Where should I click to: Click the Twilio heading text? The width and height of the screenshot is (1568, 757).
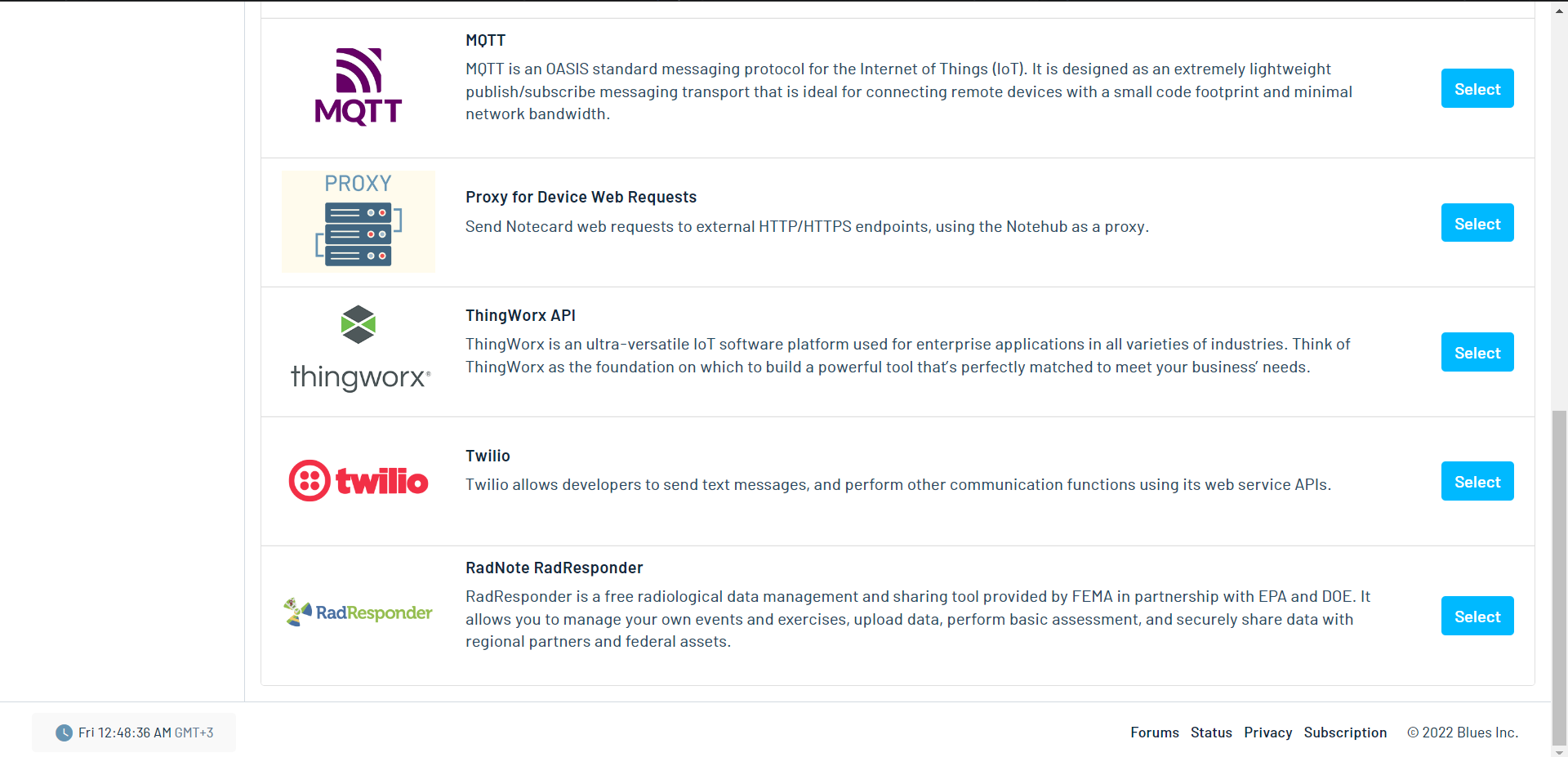coord(488,456)
